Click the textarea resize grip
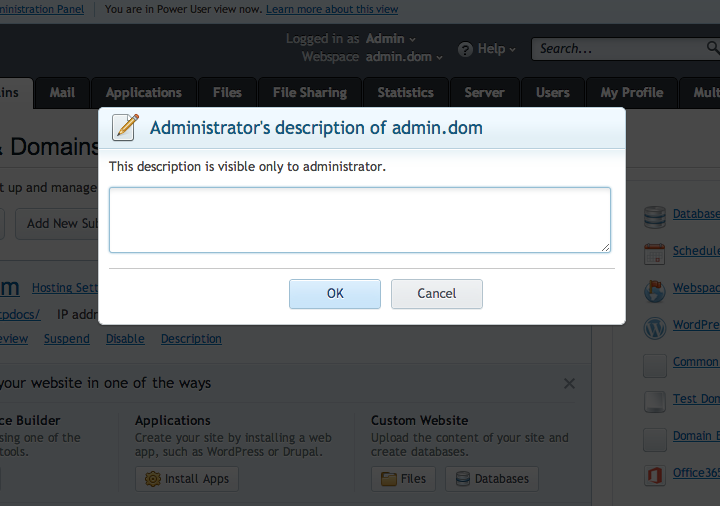This screenshot has width=720, height=506. (x=606, y=248)
